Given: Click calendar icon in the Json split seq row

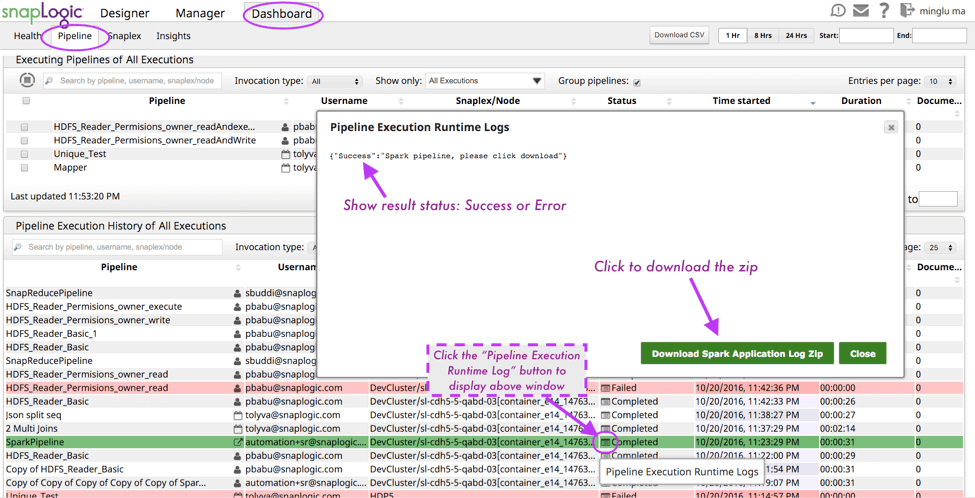Looking at the screenshot, I should pyautogui.click(x=237, y=415).
